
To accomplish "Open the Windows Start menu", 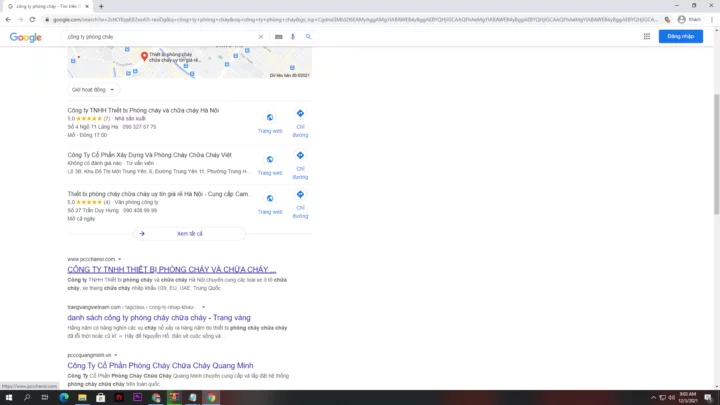I will [x=9, y=398].
